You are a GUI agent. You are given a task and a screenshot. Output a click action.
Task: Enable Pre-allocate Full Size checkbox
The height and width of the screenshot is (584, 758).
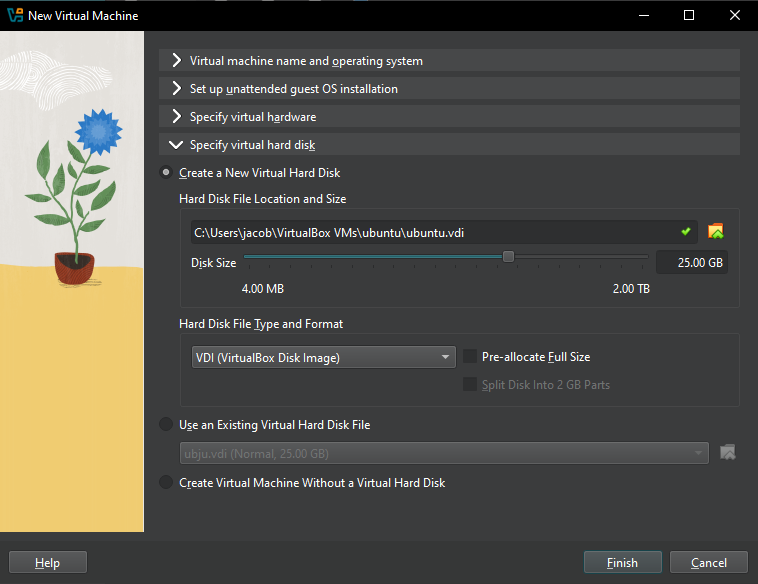pyautogui.click(x=470, y=357)
